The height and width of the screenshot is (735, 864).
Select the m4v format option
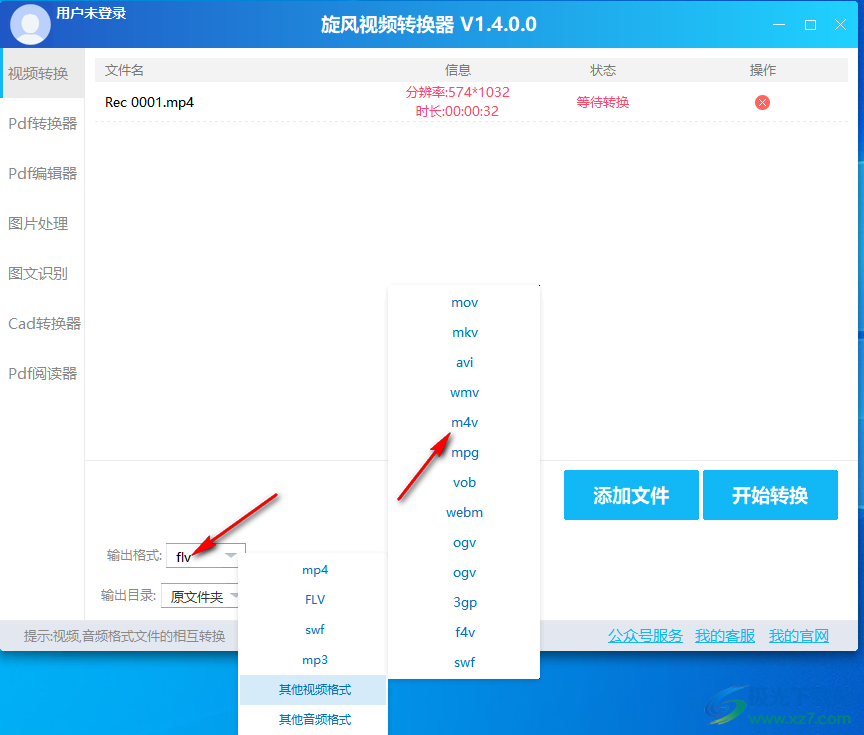[x=463, y=422]
